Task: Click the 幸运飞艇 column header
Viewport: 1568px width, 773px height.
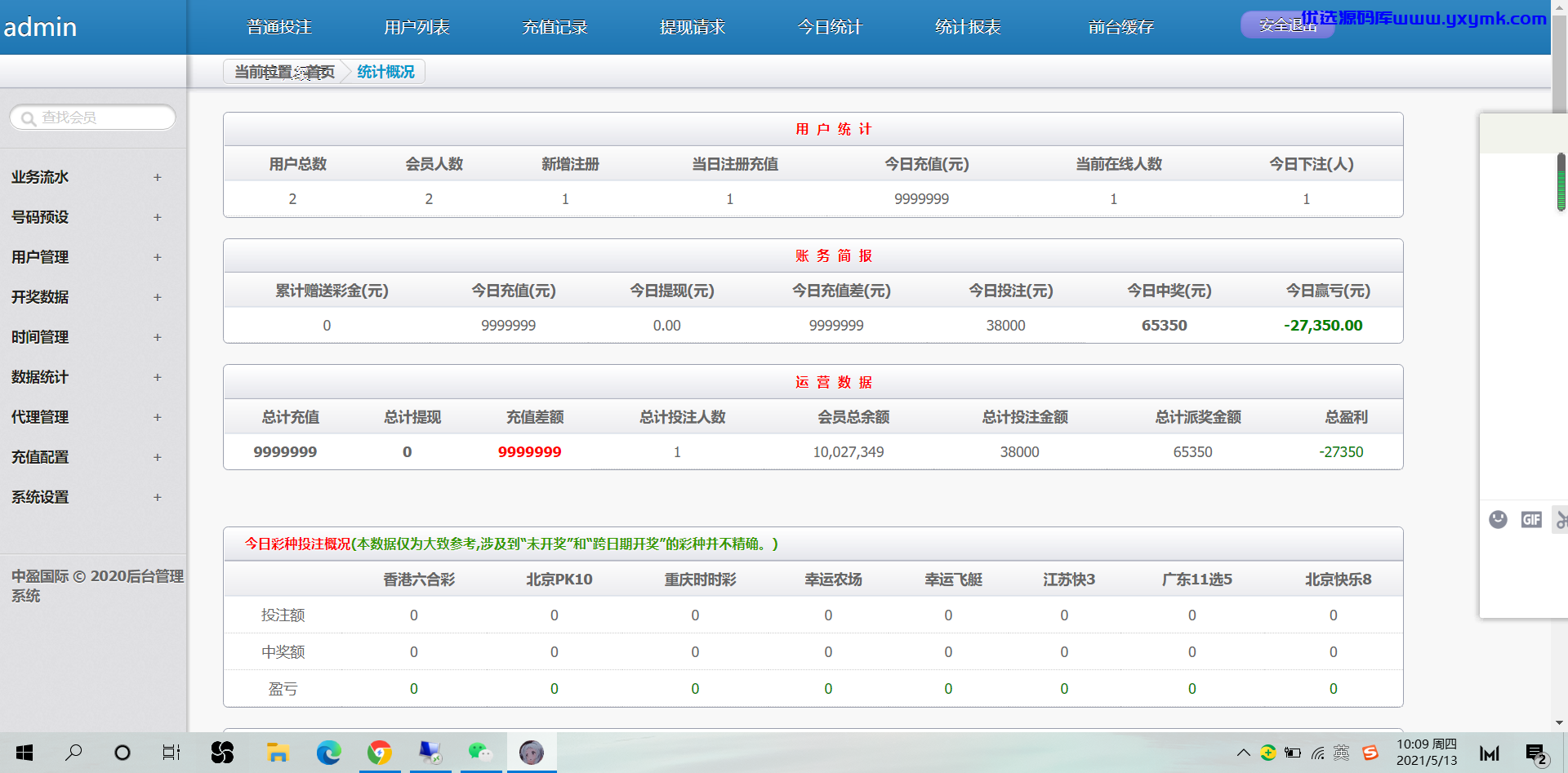Action: click(x=953, y=579)
